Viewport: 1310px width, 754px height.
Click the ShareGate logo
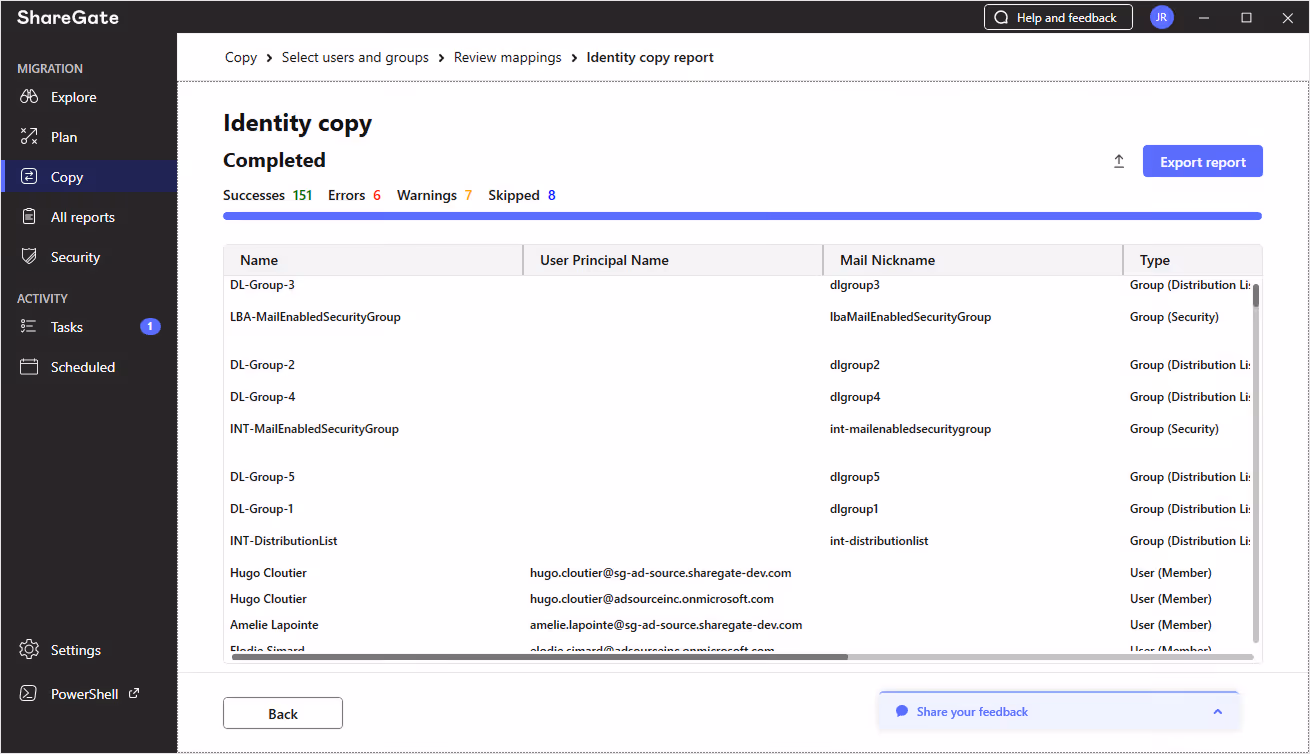click(67, 17)
